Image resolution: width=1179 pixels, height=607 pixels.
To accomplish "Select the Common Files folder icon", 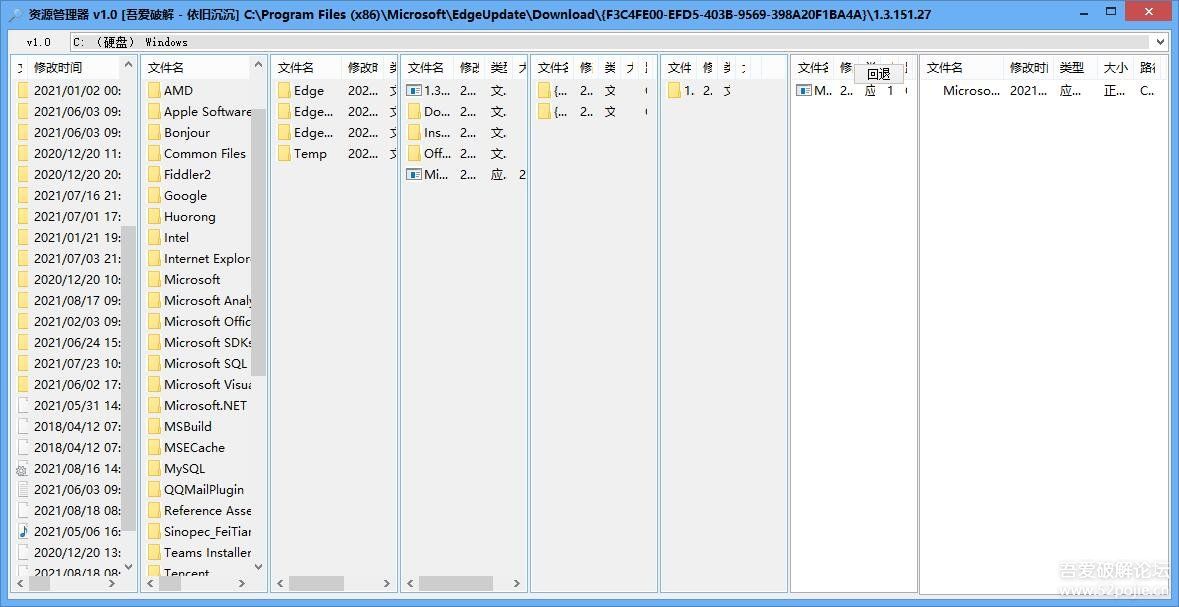I will [x=154, y=153].
